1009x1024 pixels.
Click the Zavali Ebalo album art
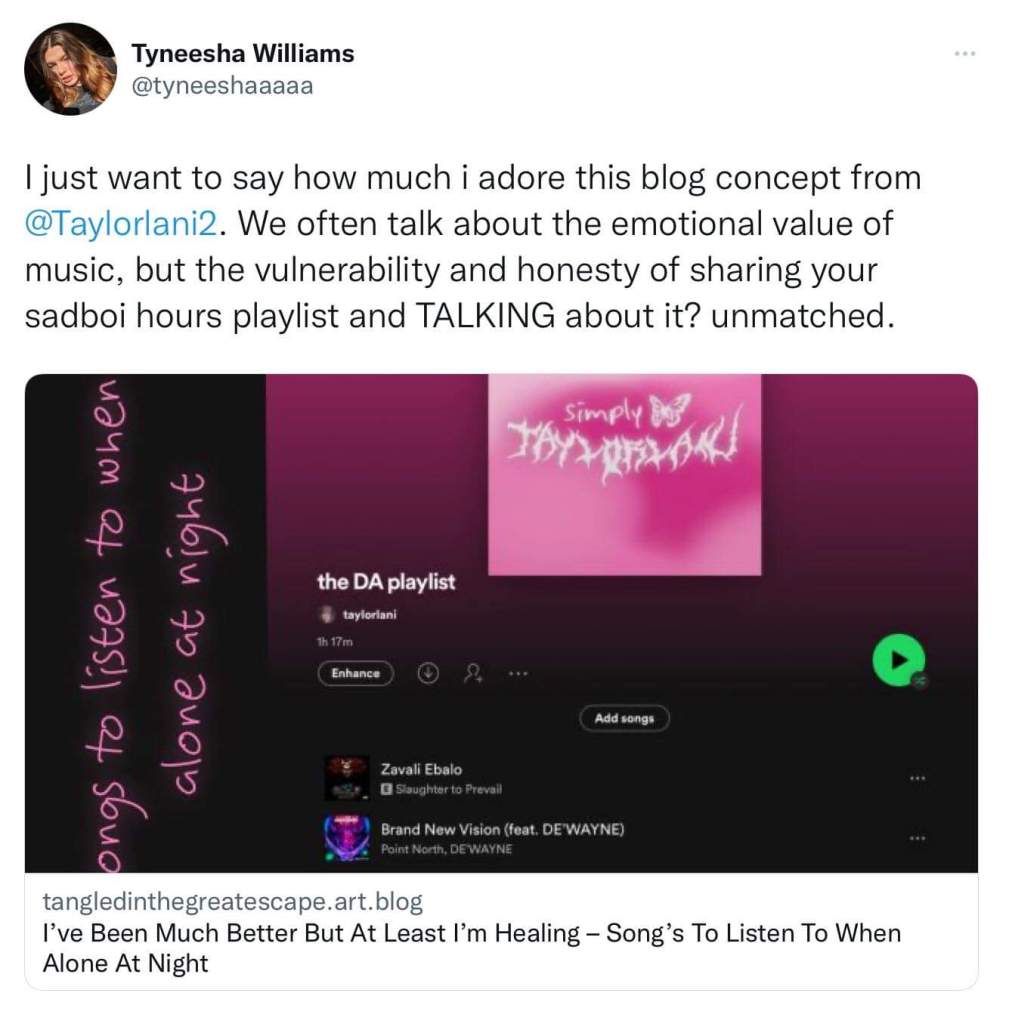[x=347, y=778]
